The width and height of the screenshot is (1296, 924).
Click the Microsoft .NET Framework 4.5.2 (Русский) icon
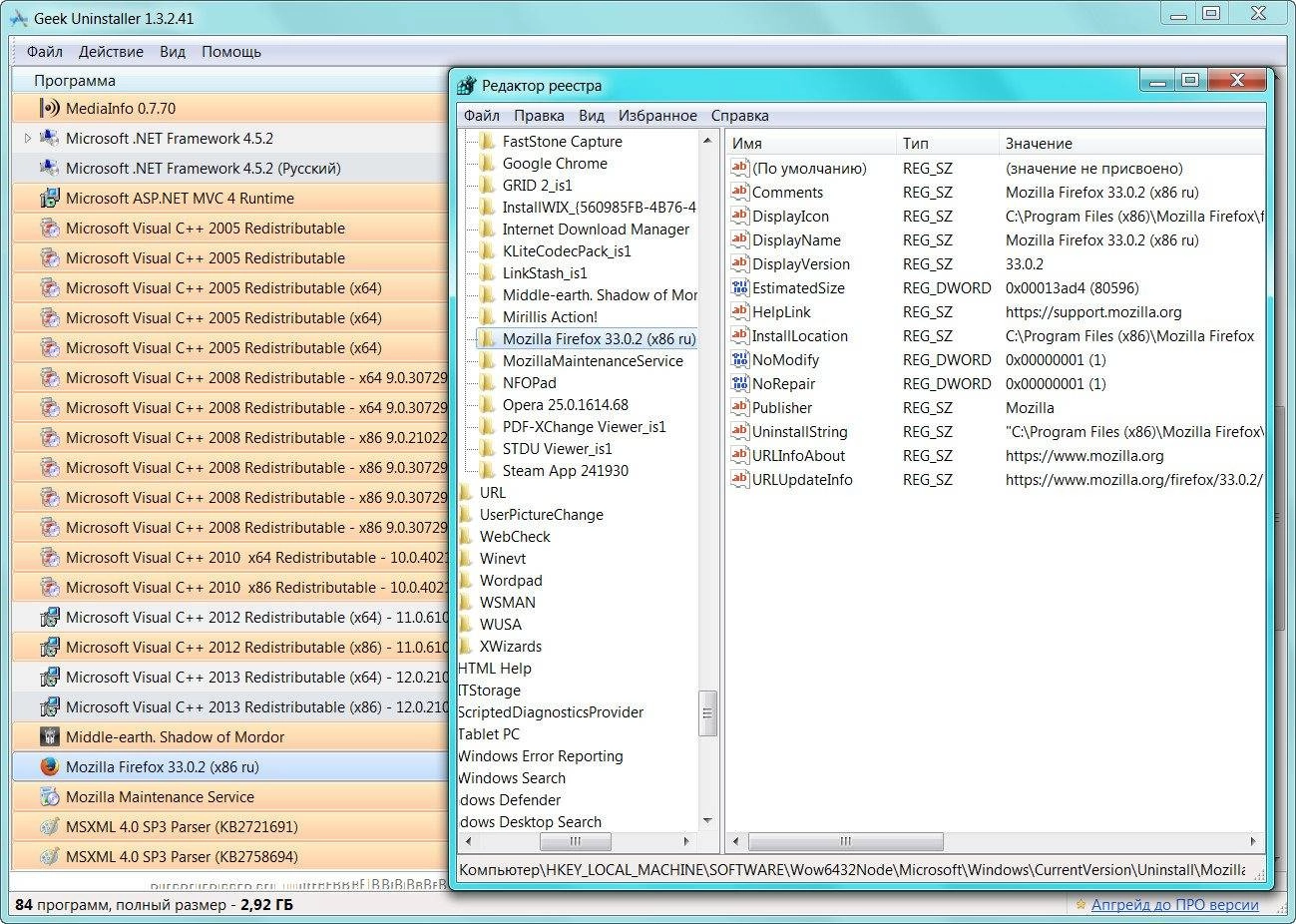click(x=50, y=168)
